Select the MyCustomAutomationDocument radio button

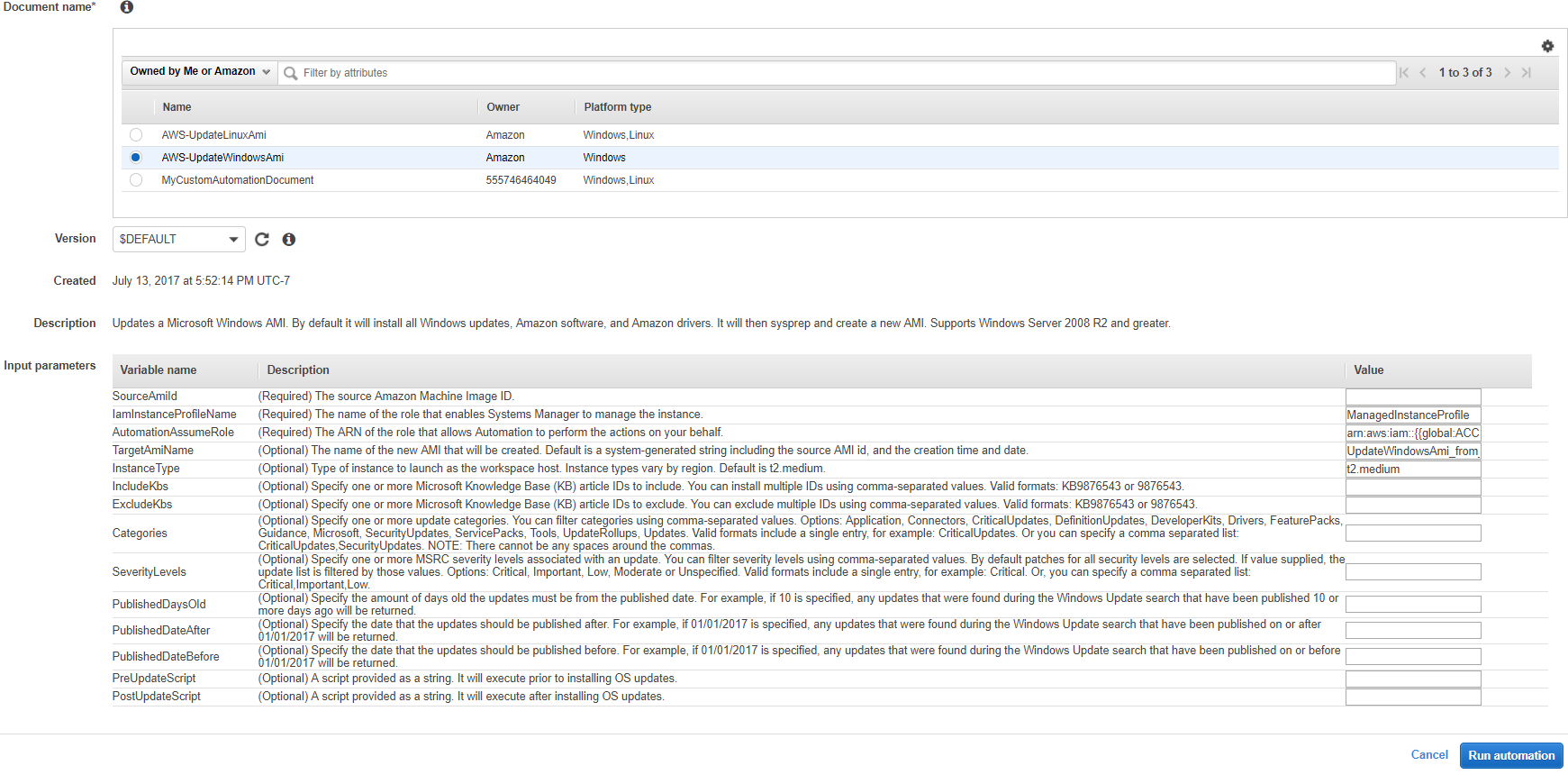136,180
